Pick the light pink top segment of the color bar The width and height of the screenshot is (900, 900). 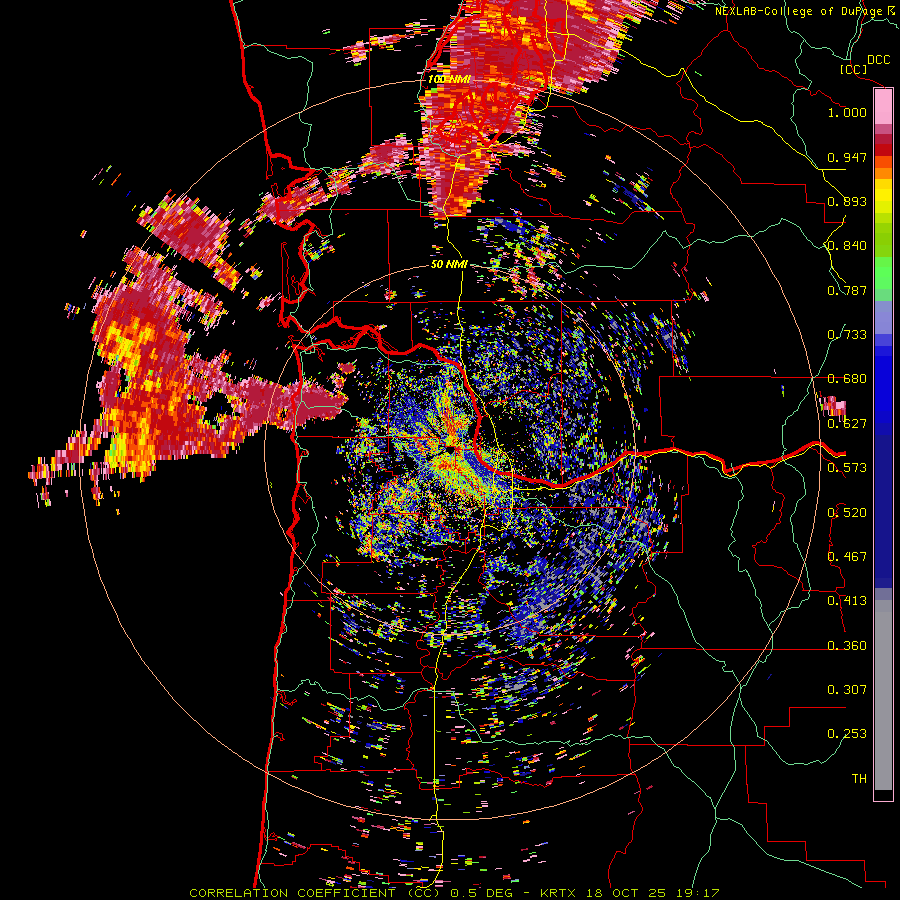click(883, 107)
